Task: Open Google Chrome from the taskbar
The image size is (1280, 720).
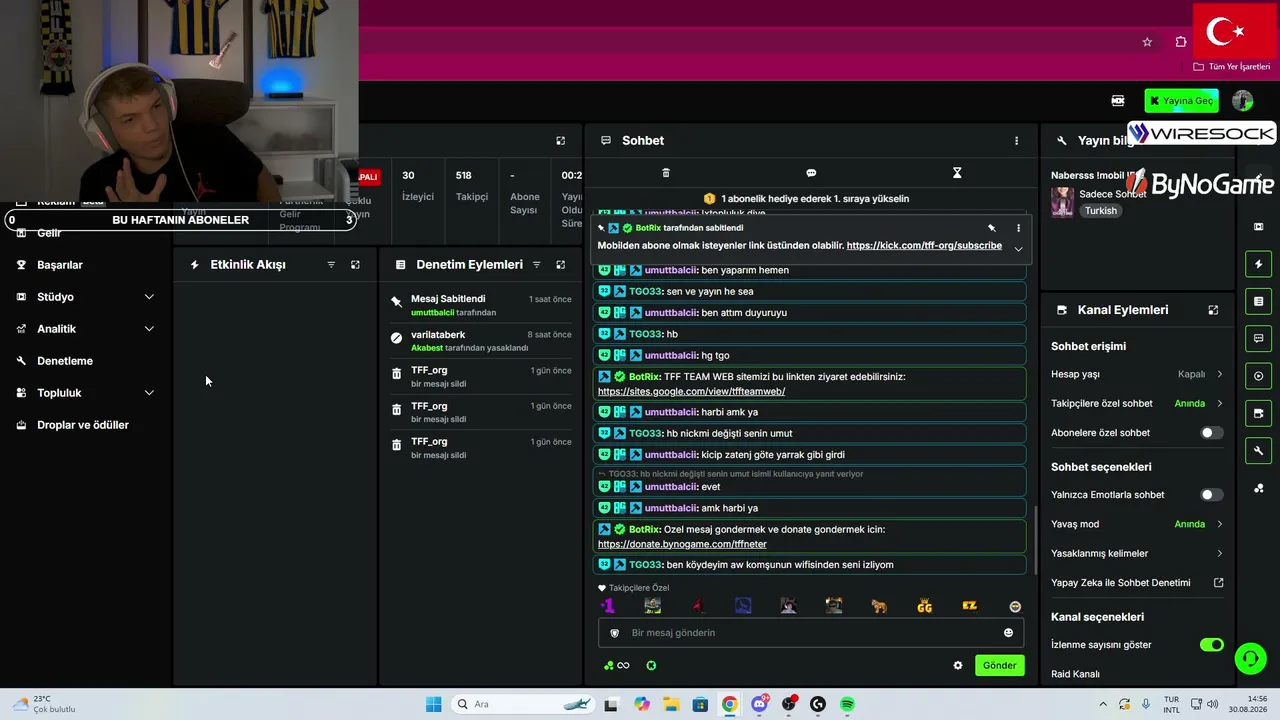Action: coord(729,704)
